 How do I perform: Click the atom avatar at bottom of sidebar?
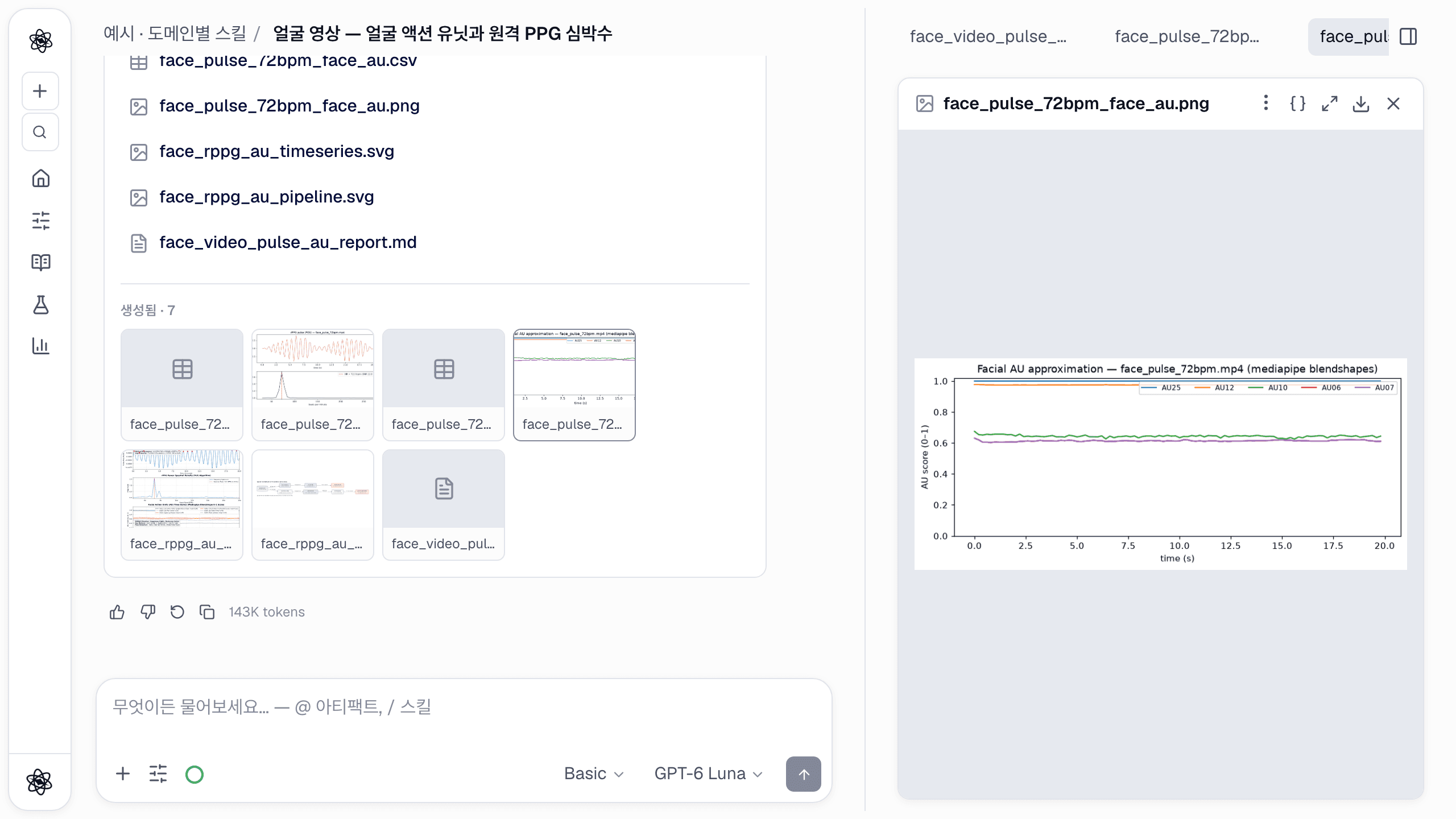(x=40, y=781)
